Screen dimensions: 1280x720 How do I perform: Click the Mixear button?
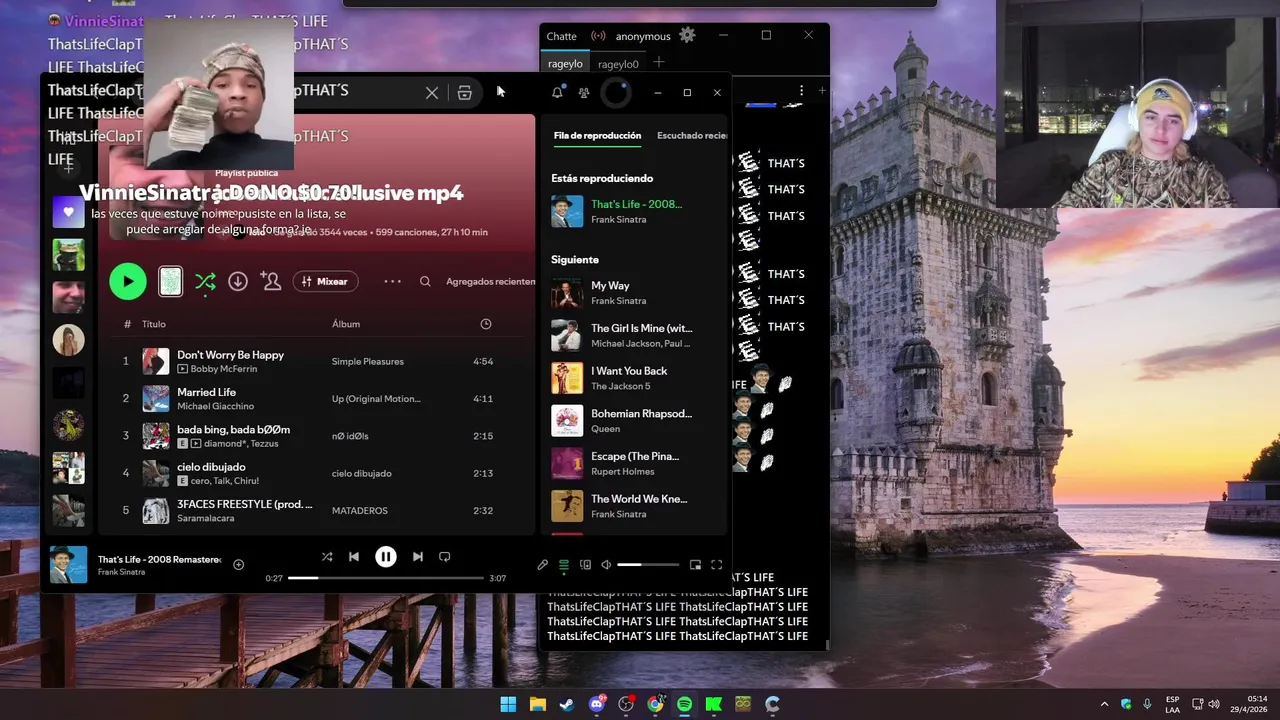(x=325, y=282)
